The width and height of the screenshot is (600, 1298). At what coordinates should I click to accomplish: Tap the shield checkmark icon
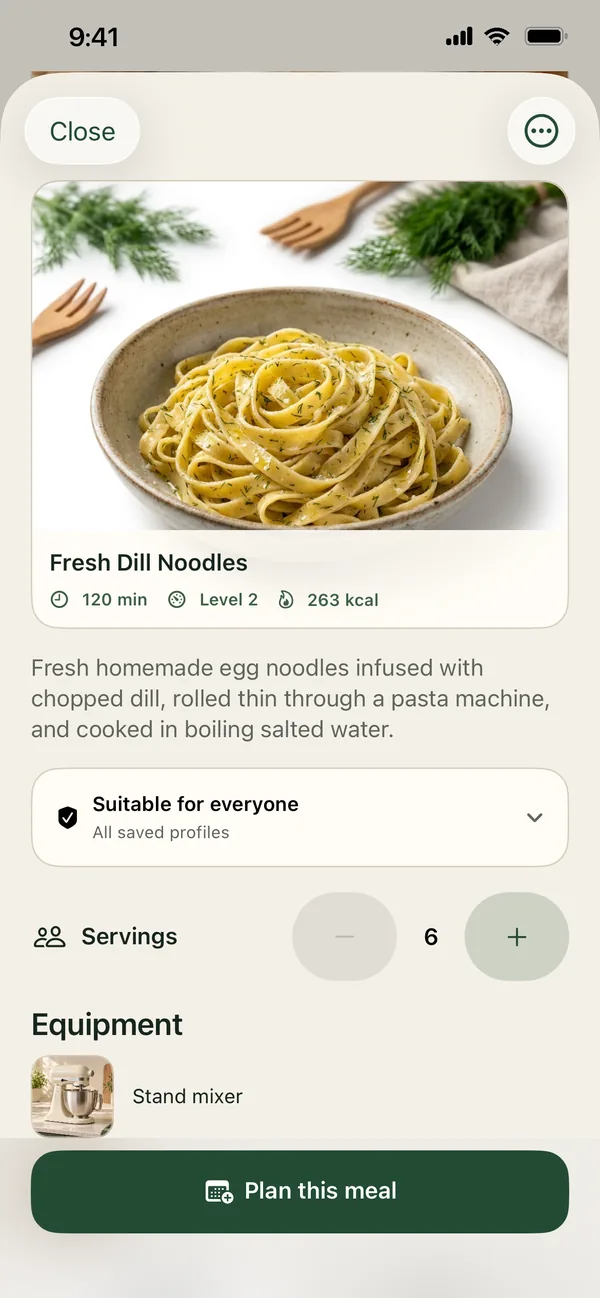point(67,817)
